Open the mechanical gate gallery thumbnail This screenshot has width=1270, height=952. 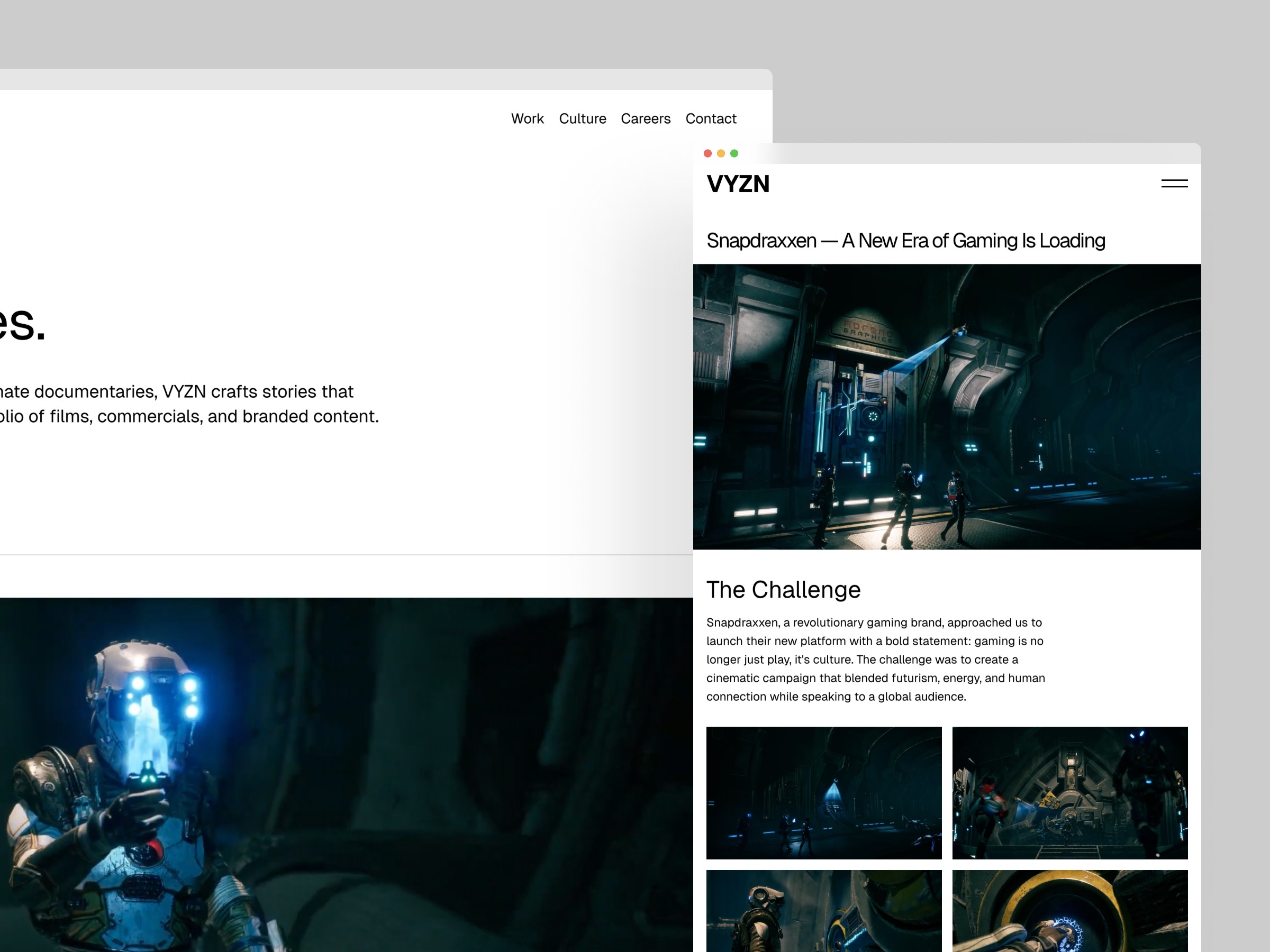point(1069,792)
